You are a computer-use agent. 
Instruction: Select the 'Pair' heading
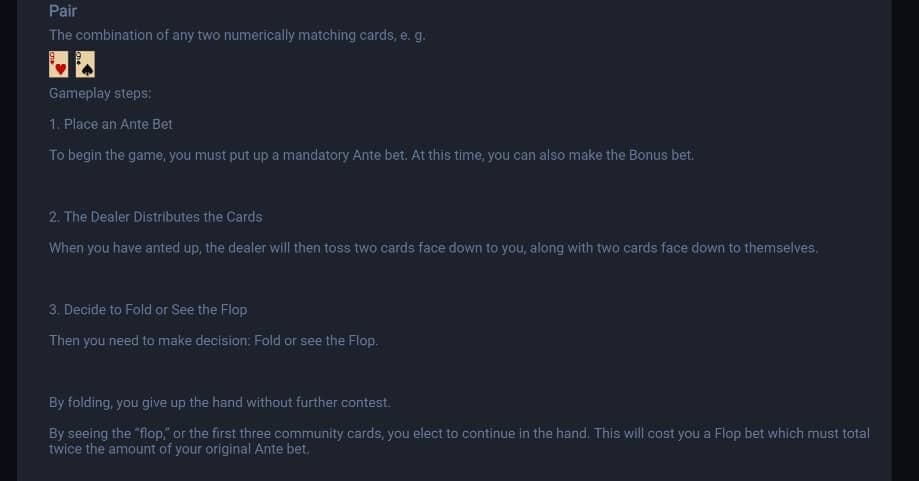coord(63,11)
